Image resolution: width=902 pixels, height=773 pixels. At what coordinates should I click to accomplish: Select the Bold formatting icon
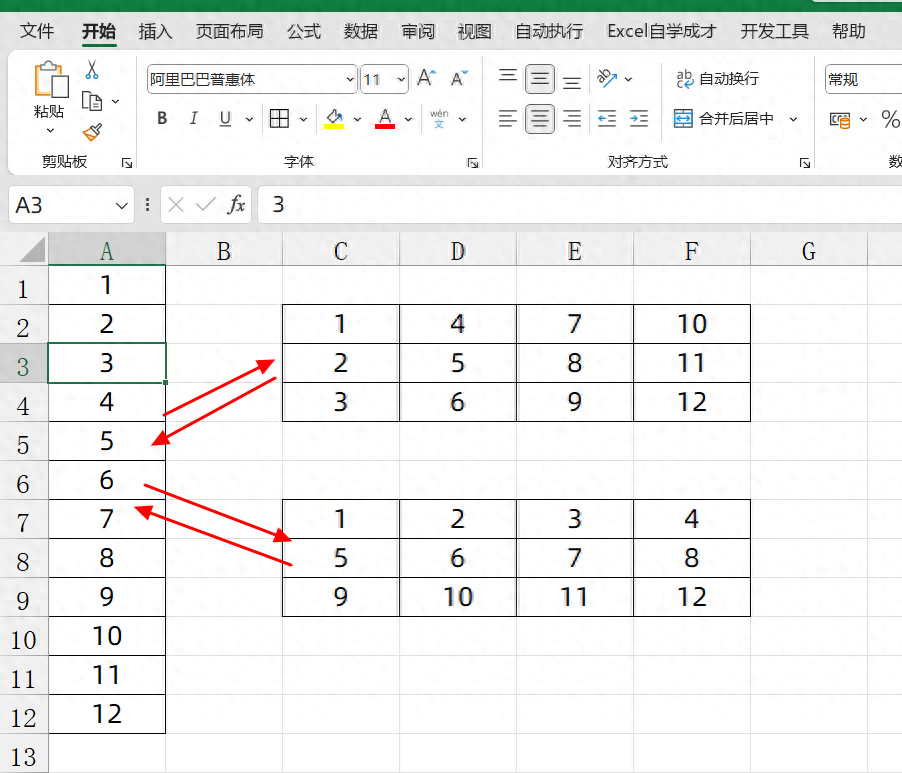(x=161, y=118)
